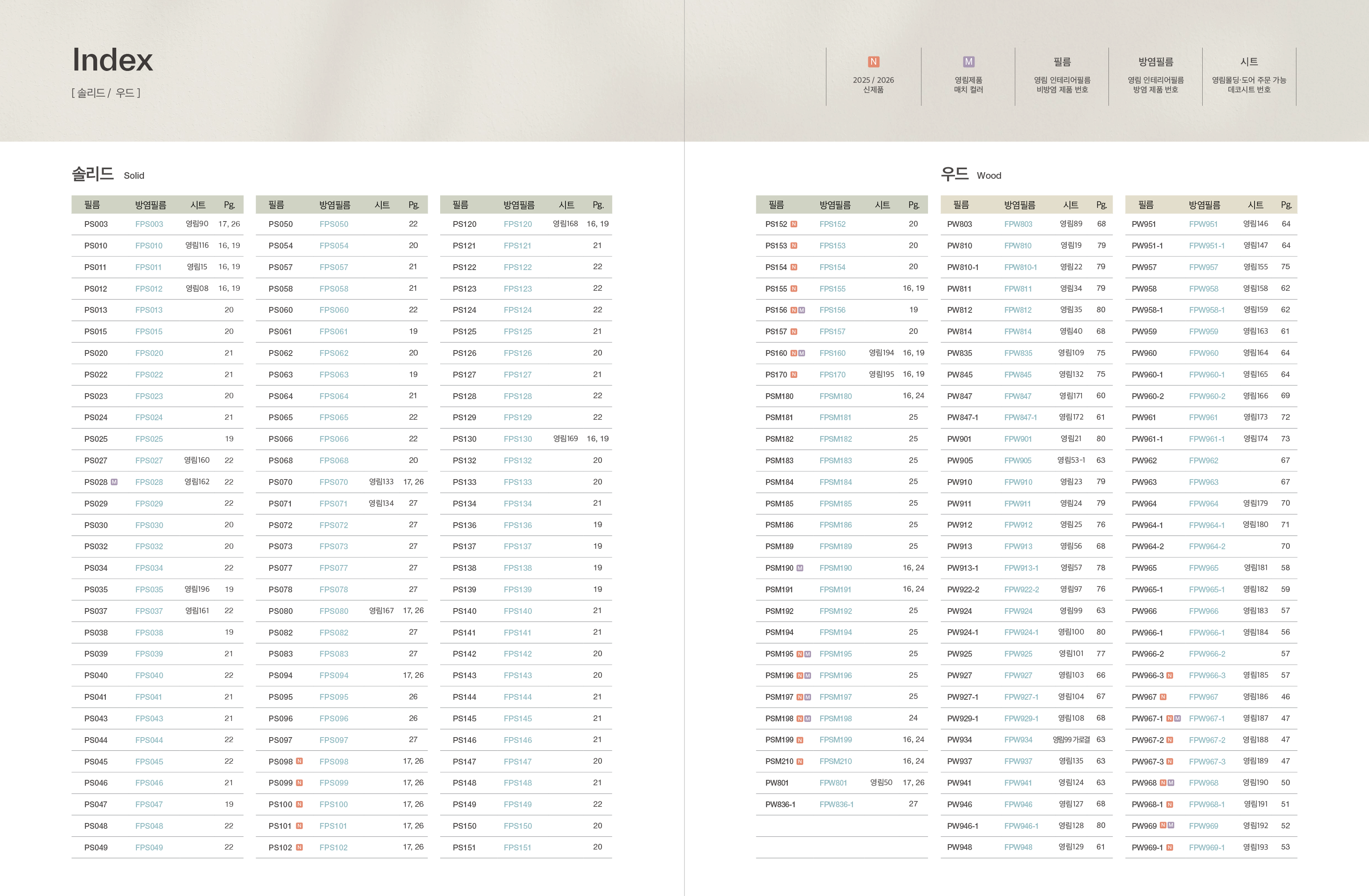Select the PS070 row film code
The height and width of the screenshot is (896, 1369).
click(x=280, y=482)
